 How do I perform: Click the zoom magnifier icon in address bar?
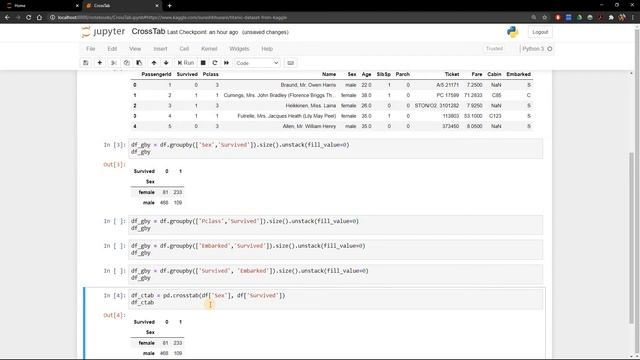click(534, 18)
